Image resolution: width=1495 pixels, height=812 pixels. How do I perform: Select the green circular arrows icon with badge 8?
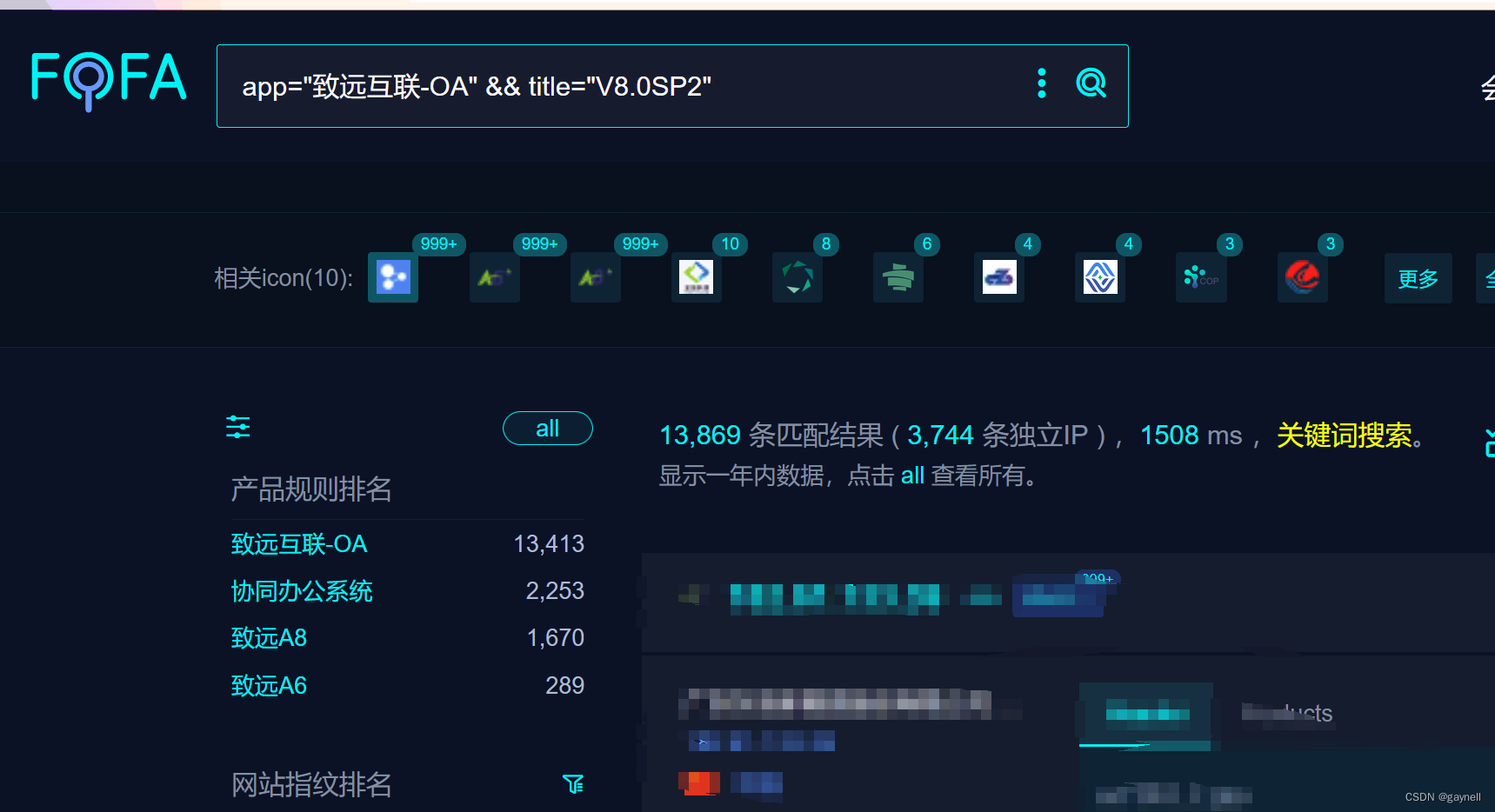coord(798,277)
